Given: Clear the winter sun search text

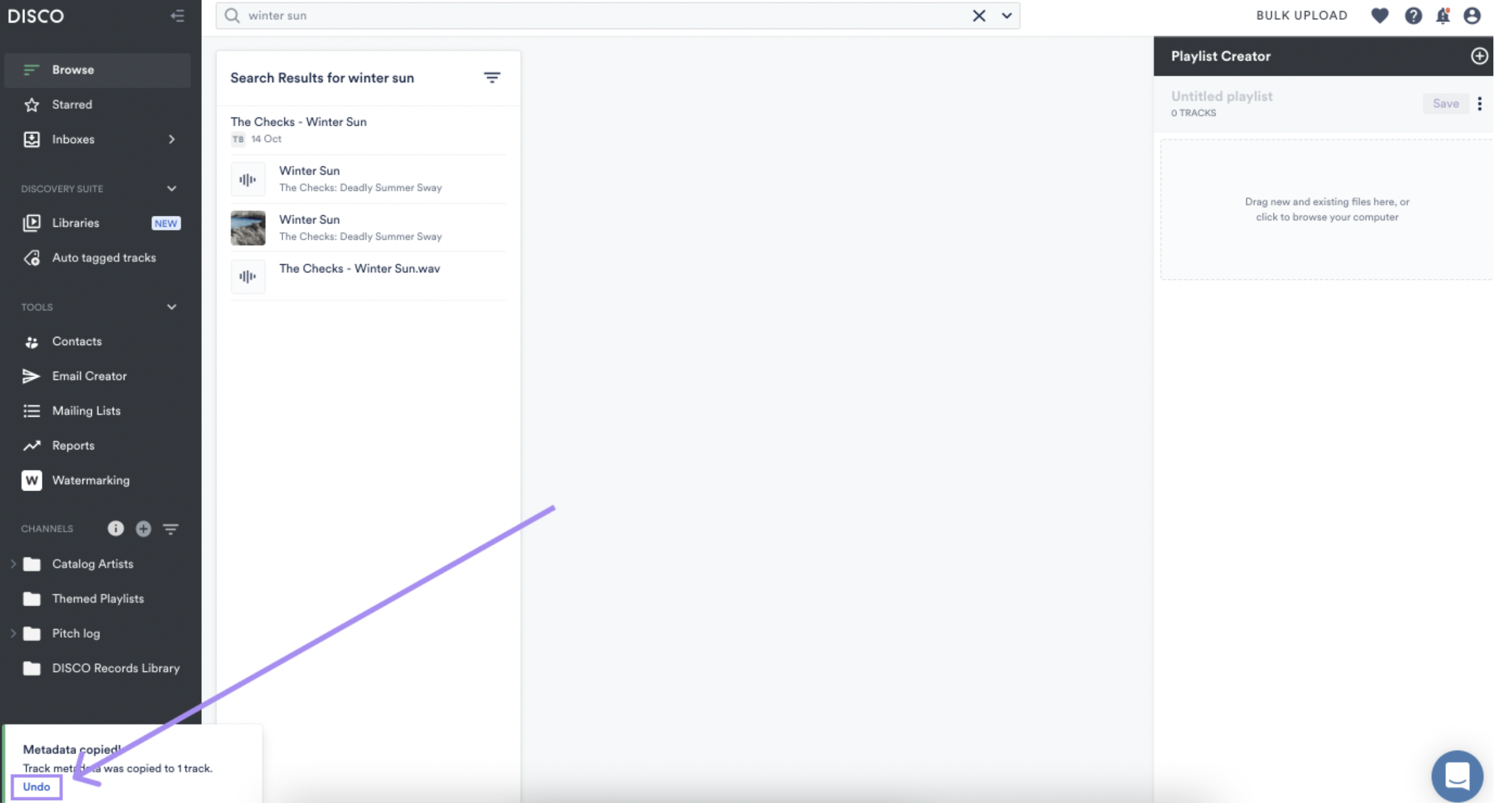Looking at the screenshot, I should click(979, 16).
